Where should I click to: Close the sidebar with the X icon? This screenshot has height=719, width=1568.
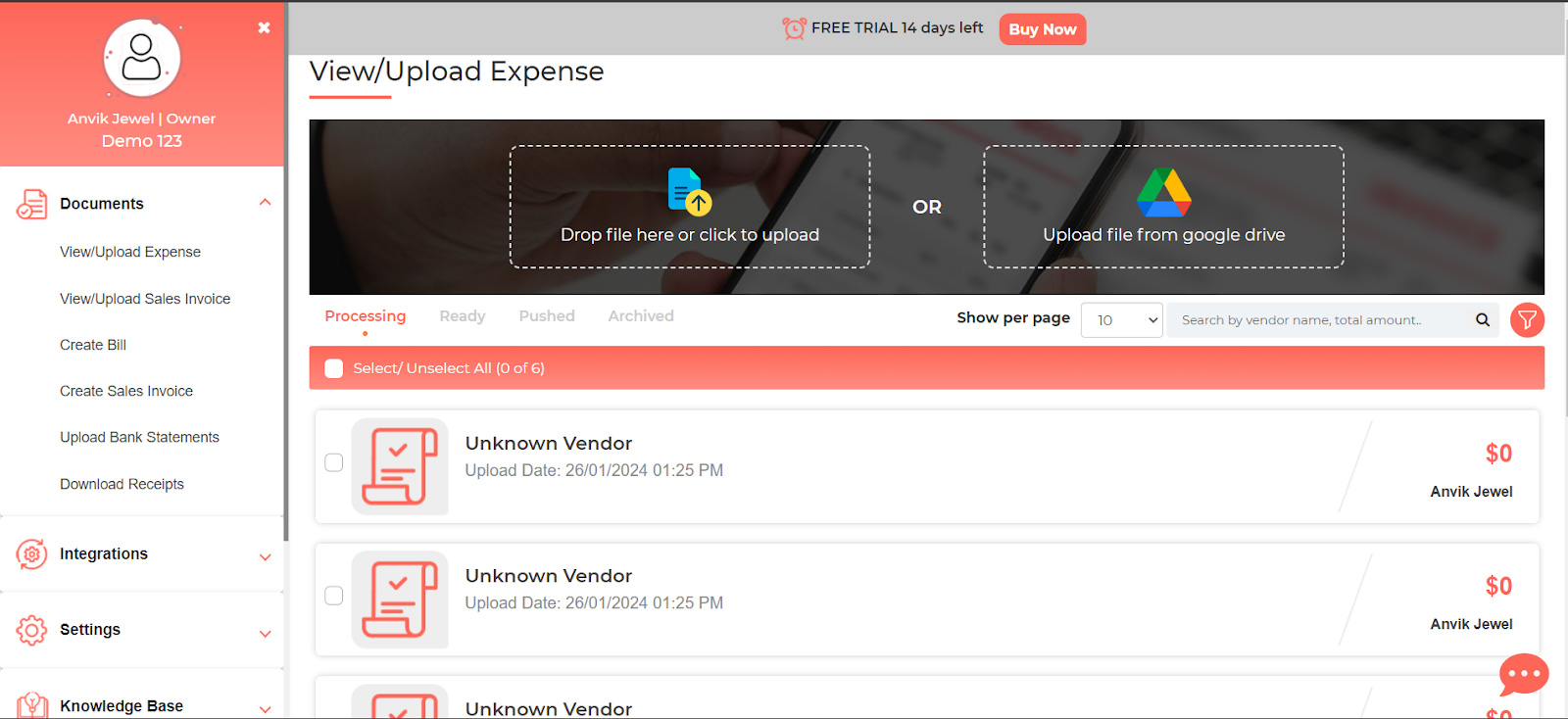[264, 27]
